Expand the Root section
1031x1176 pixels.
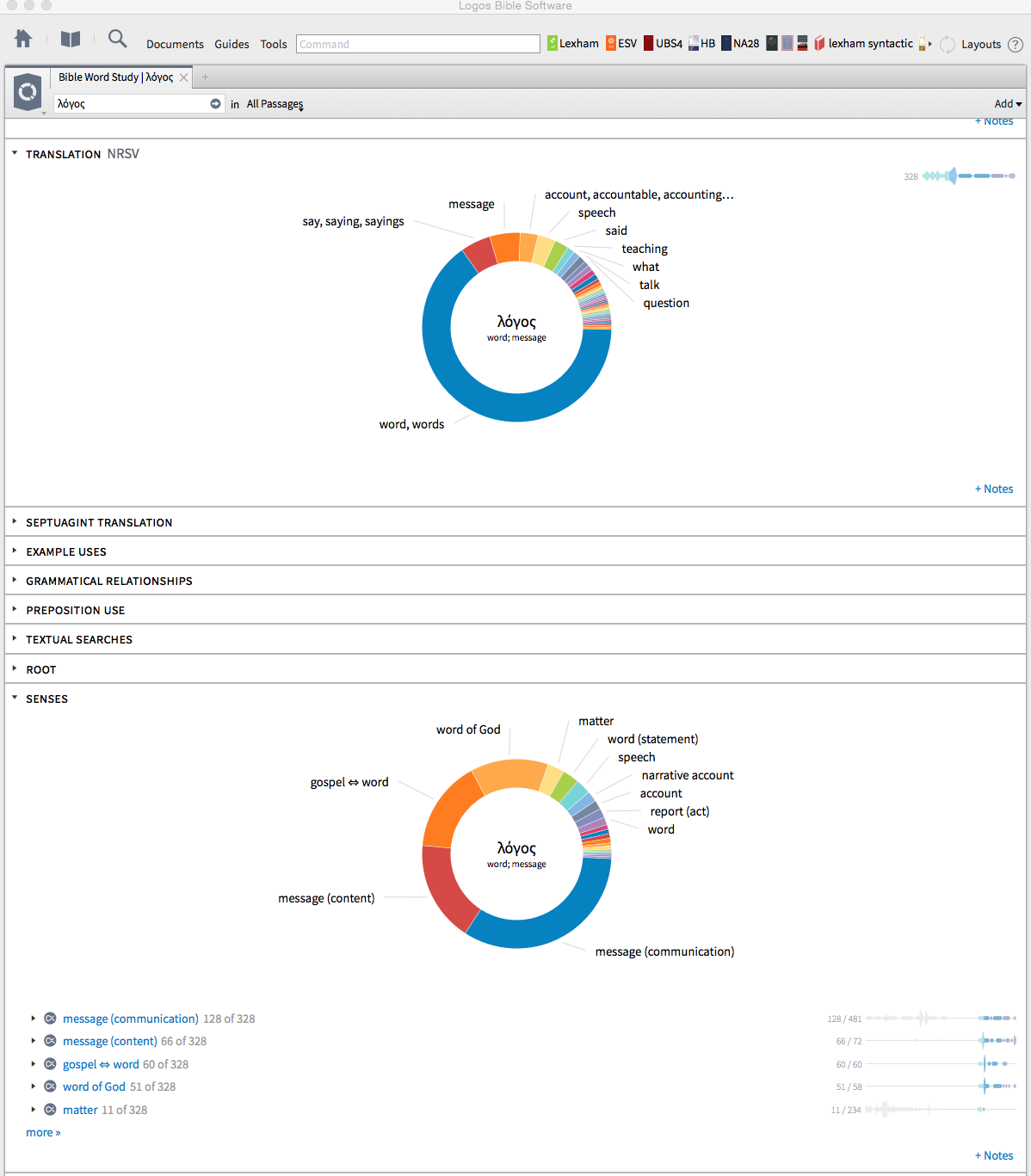(15, 668)
